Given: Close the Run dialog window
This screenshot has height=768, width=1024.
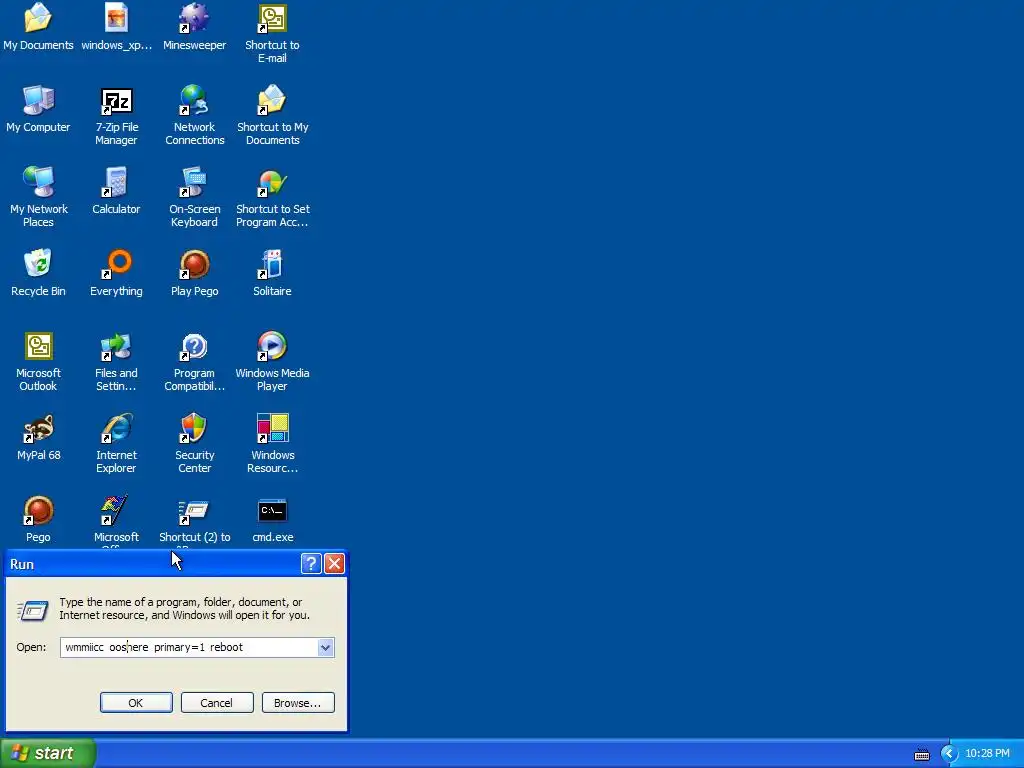Looking at the screenshot, I should click(334, 564).
